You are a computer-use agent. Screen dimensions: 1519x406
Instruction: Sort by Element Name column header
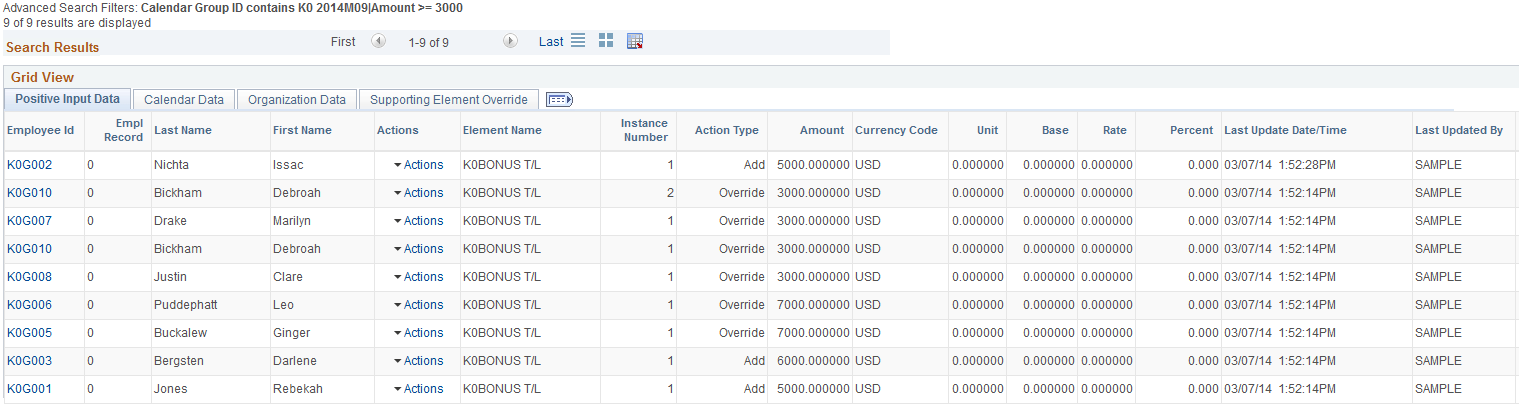tap(502, 130)
